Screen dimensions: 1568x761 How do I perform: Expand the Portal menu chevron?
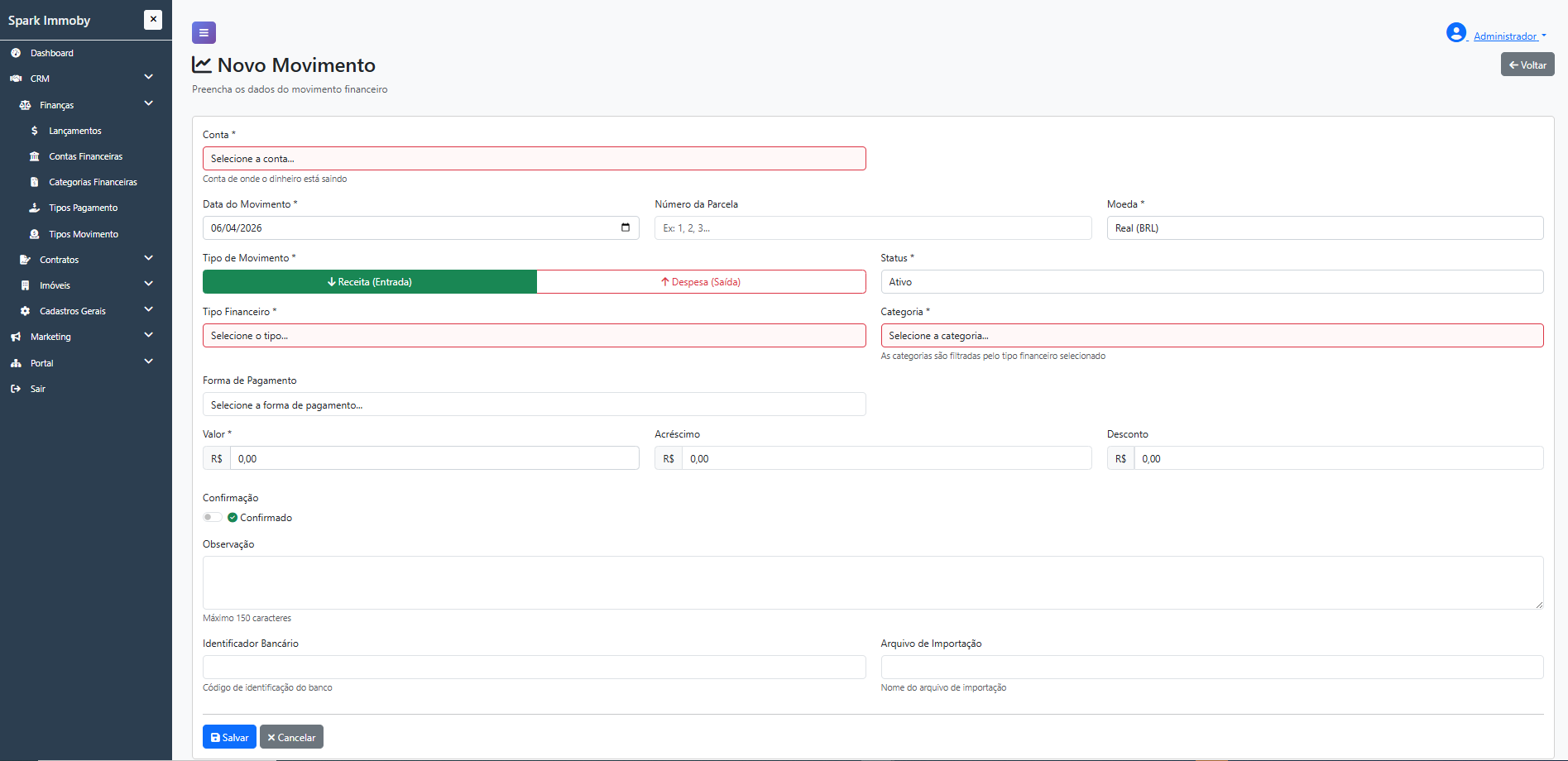tap(149, 361)
